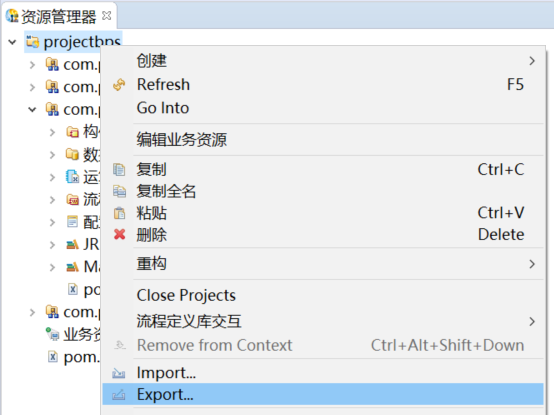Expand the first com. package node
Viewport: 554px width, 415px height.
coord(32,65)
